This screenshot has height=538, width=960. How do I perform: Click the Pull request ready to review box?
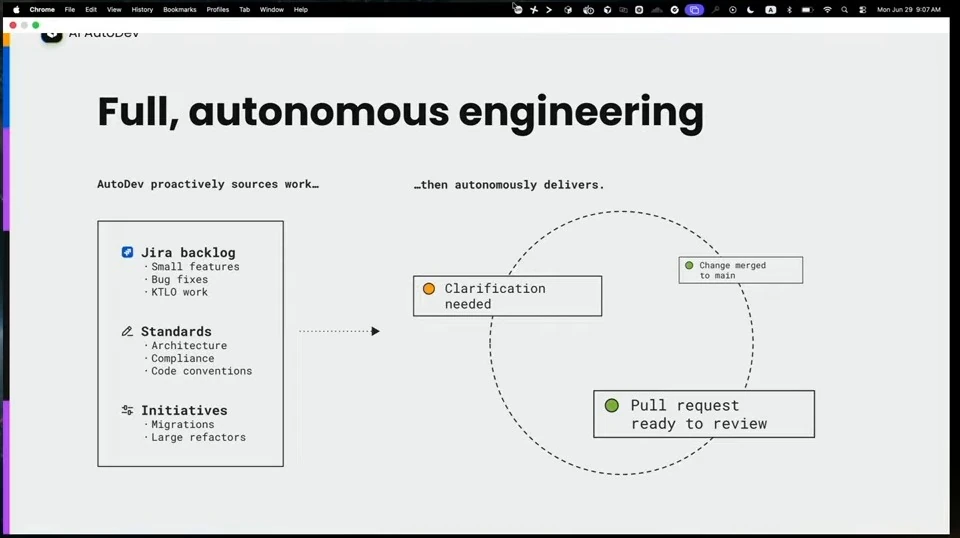click(x=704, y=414)
